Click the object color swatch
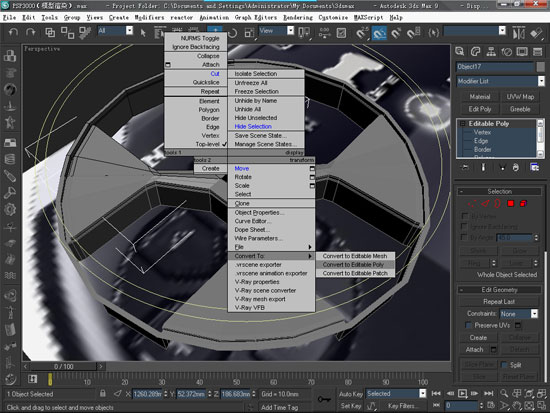This screenshot has width=550, height=413. (x=541, y=66)
